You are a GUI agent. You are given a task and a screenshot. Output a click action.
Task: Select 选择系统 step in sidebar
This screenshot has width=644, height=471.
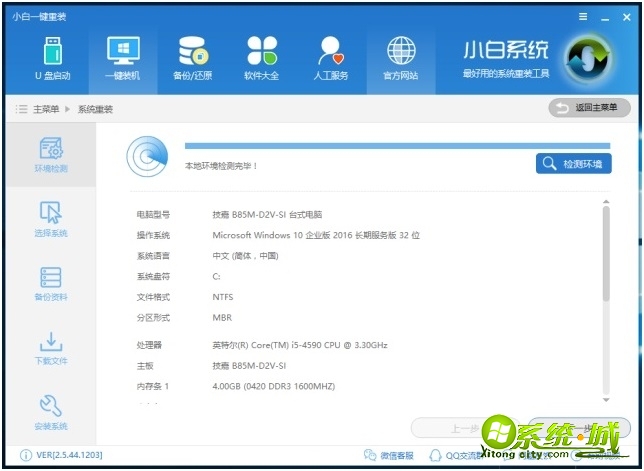[51, 219]
